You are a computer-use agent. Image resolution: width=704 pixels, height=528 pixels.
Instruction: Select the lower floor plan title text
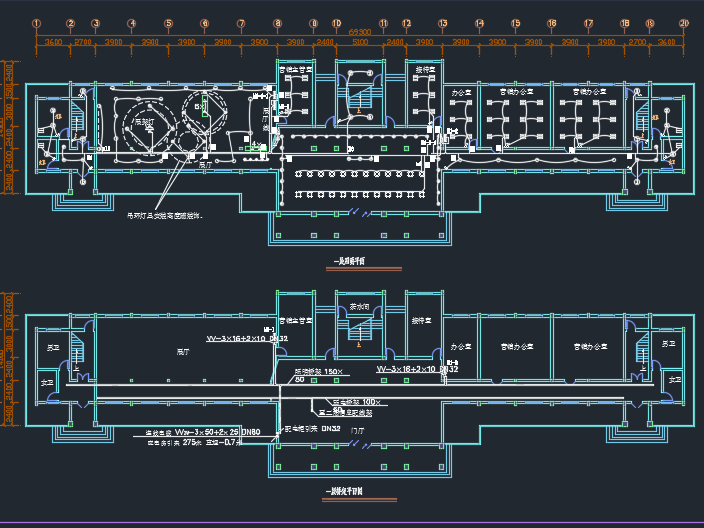point(345,492)
